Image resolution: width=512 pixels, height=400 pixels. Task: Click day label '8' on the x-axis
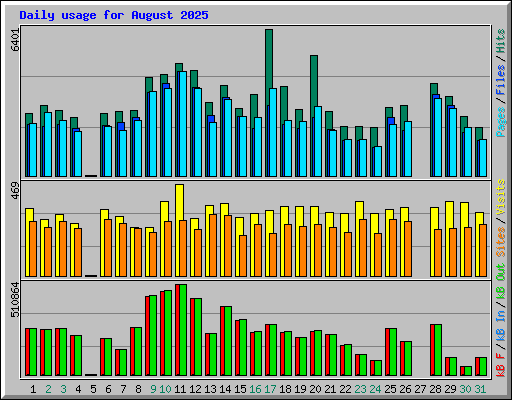(x=138, y=389)
